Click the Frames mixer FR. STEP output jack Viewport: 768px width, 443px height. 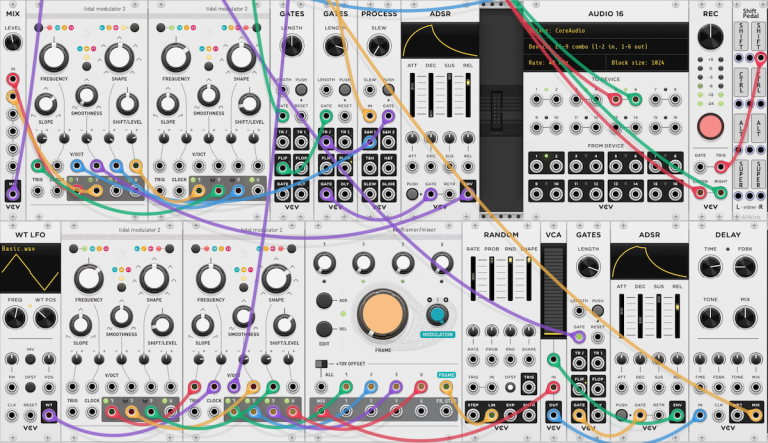tap(446, 411)
